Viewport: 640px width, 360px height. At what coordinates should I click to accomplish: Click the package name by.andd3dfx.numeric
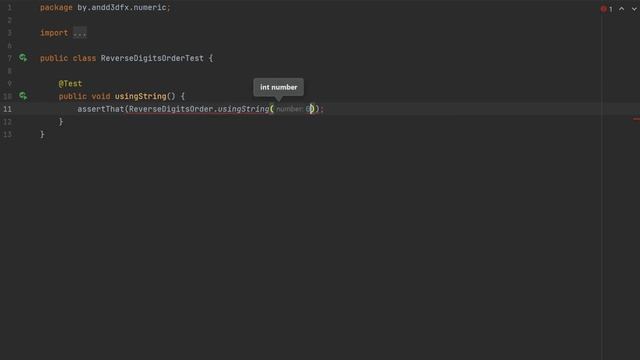(122, 8)
